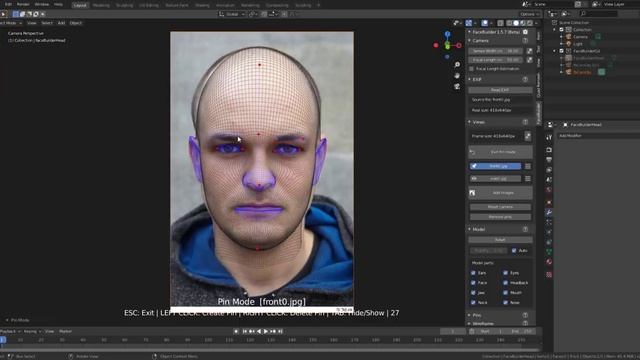This screenshot has height=360, width=640.
Task: Open the viewport Select menu
Action: (47, 23)
